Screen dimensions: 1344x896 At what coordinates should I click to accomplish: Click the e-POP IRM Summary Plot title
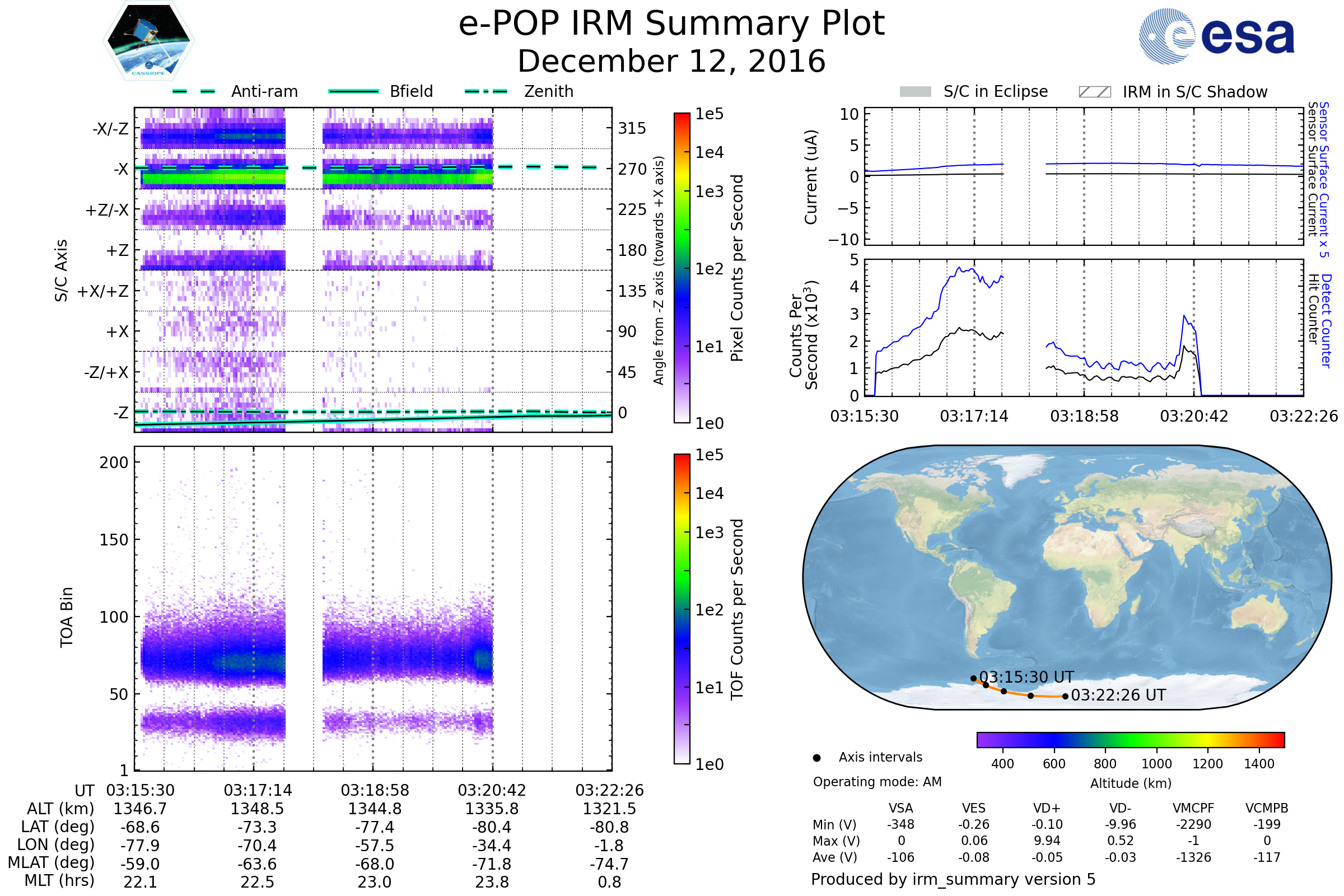671,24
